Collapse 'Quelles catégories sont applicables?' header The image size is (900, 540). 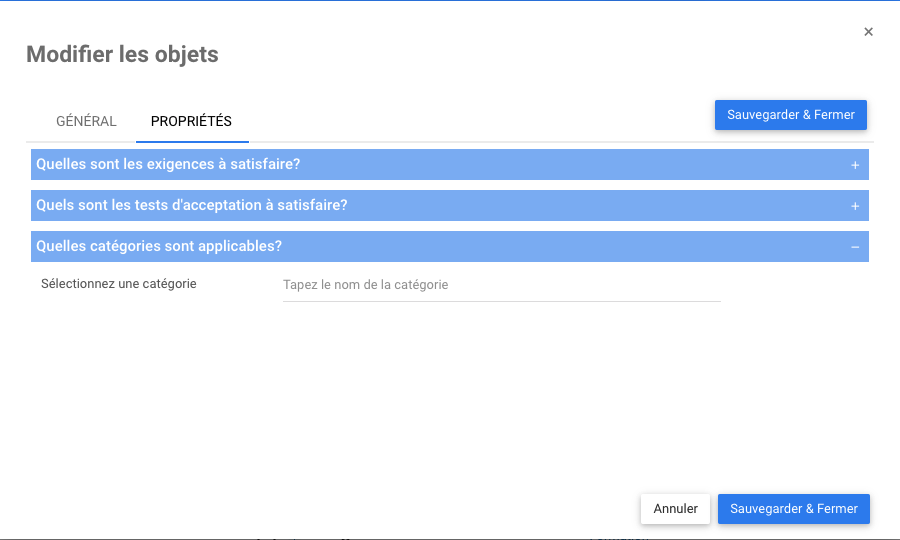[159, 246]
